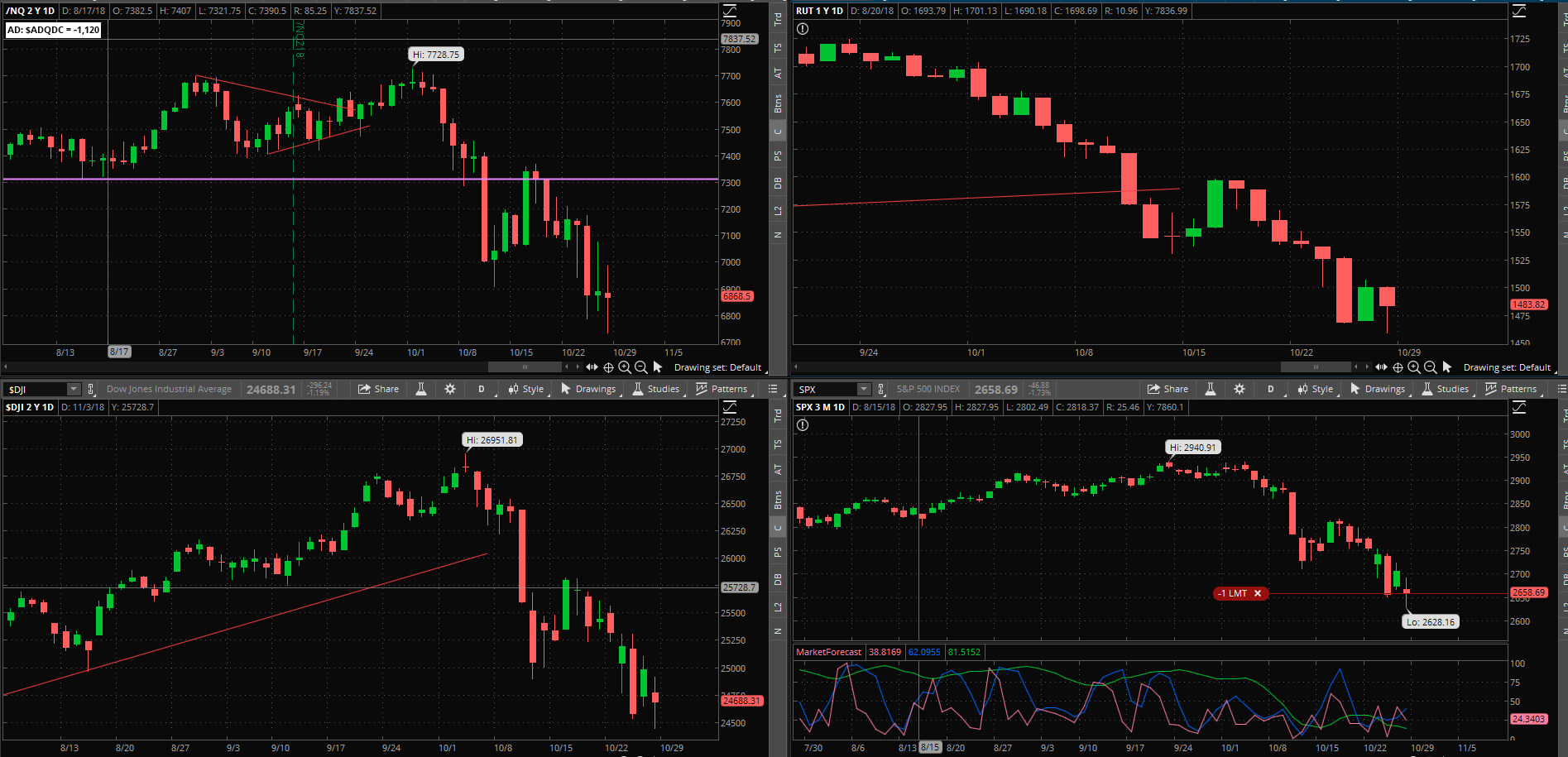Open Patterns in $DJI toolbar

pos(723,389)
